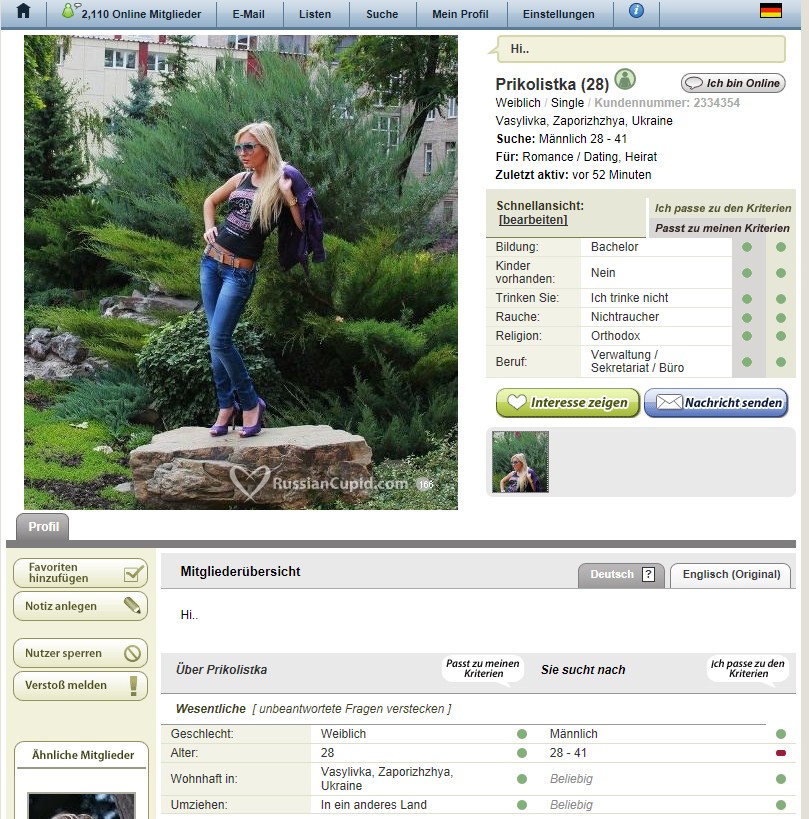Select the Ich passe zu den Kriterien tab
Screen dimensions: 809x819
723,208
